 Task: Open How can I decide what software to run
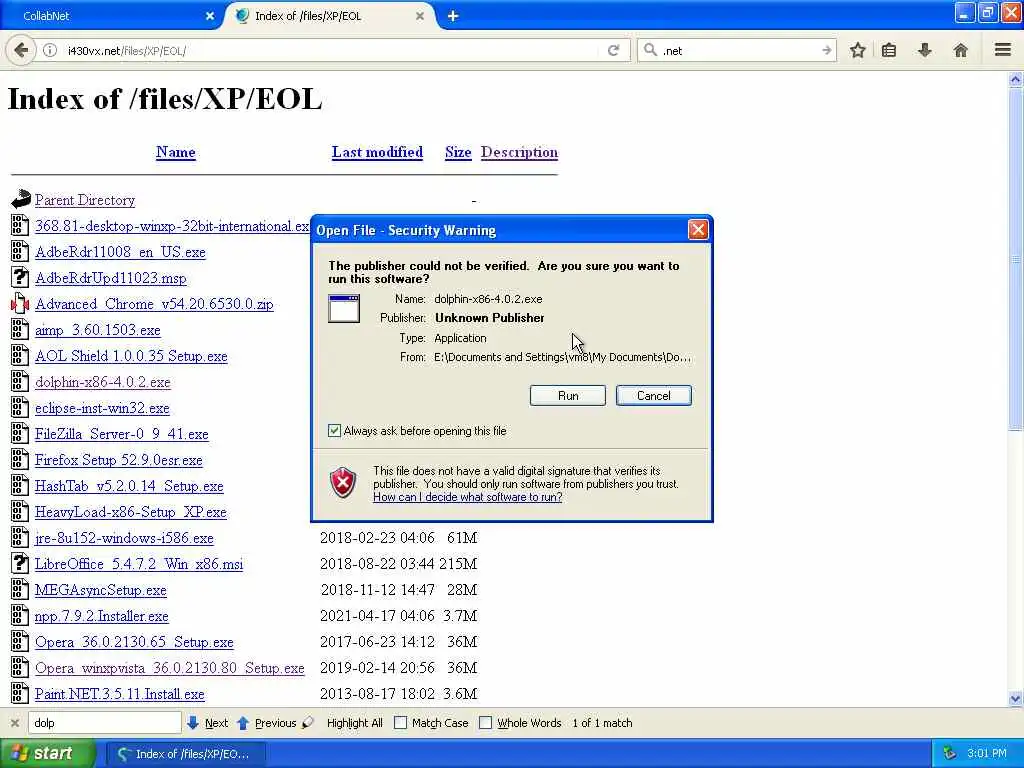click(x=468, y=497)
